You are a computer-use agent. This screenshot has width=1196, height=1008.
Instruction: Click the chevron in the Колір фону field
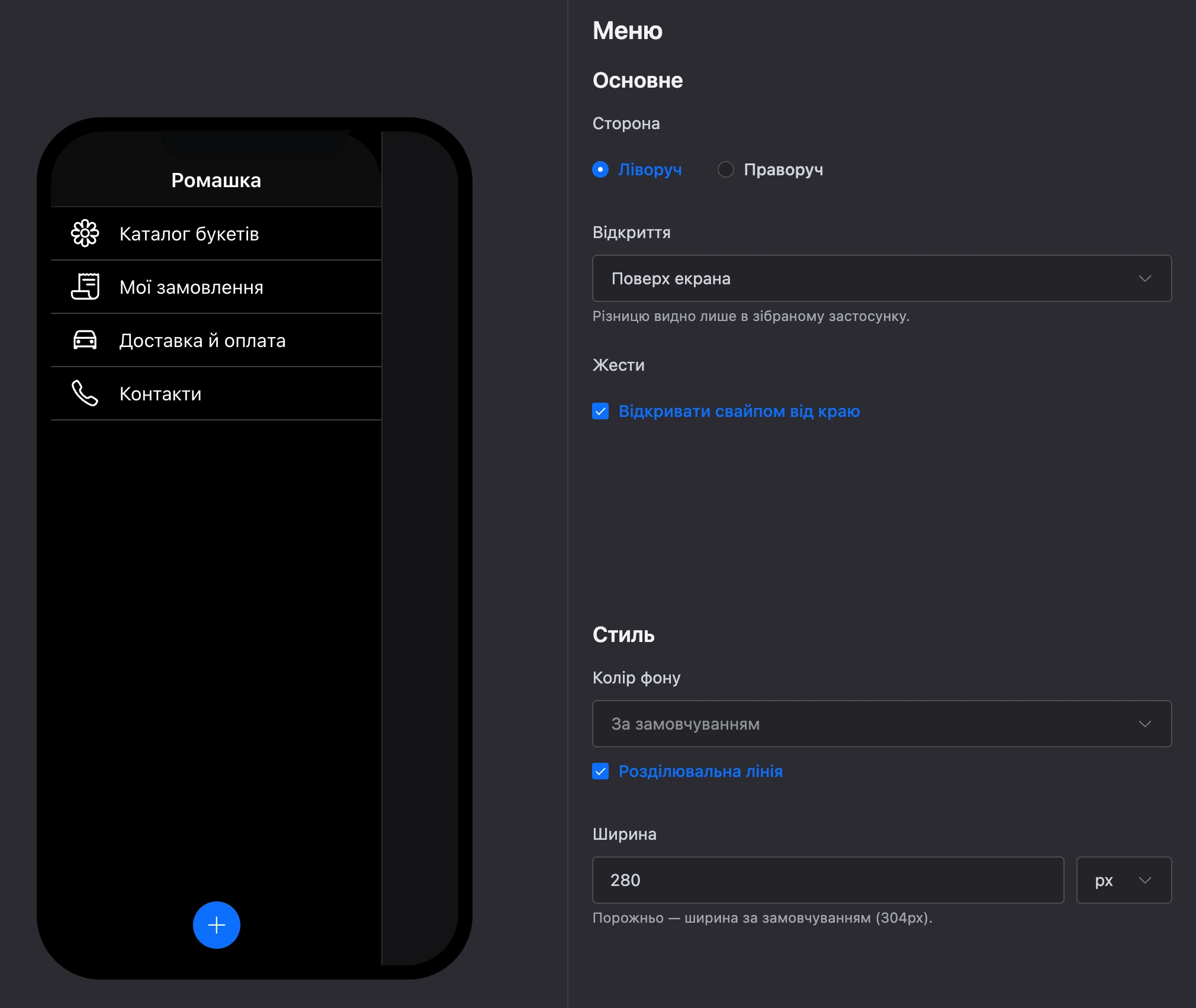click(1145, 724)
